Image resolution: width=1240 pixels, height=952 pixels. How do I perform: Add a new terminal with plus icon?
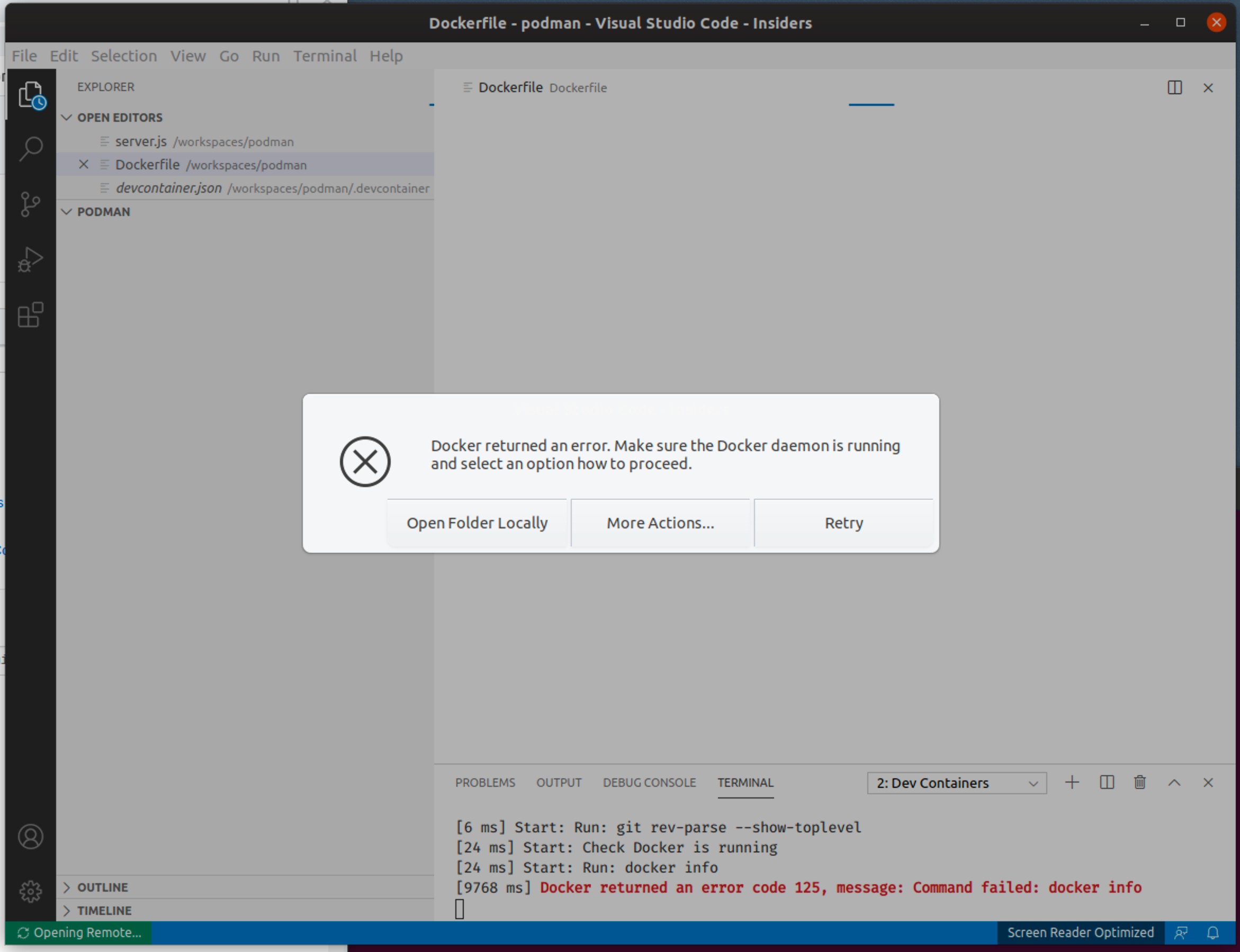(1072, 783)
